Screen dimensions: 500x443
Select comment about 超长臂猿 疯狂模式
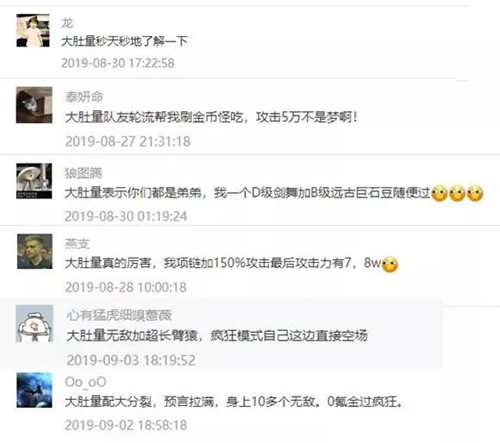[x=217, y=336]
